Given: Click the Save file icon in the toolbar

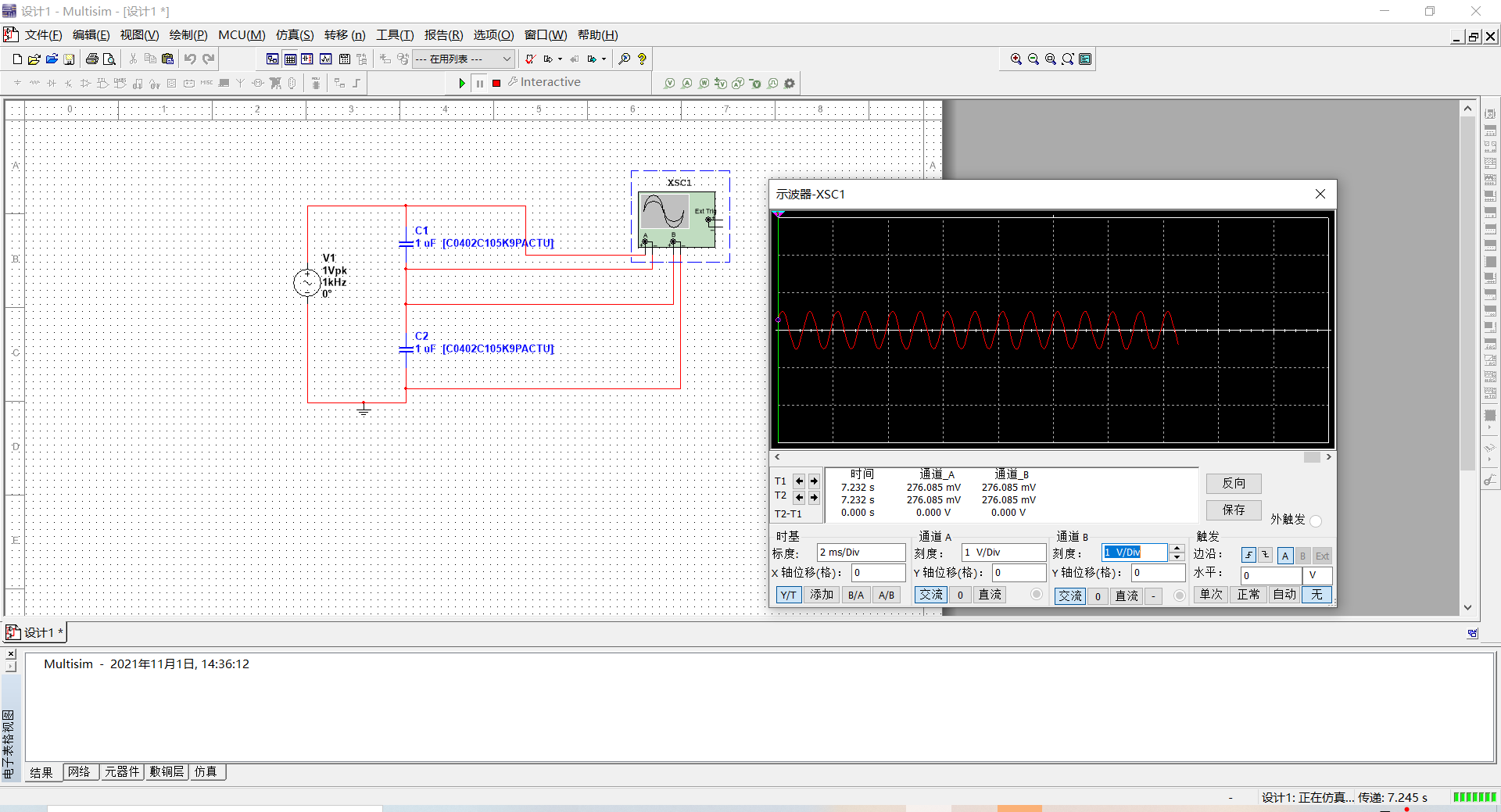Looking at the screenshot, I should click(x=69, y=59).
